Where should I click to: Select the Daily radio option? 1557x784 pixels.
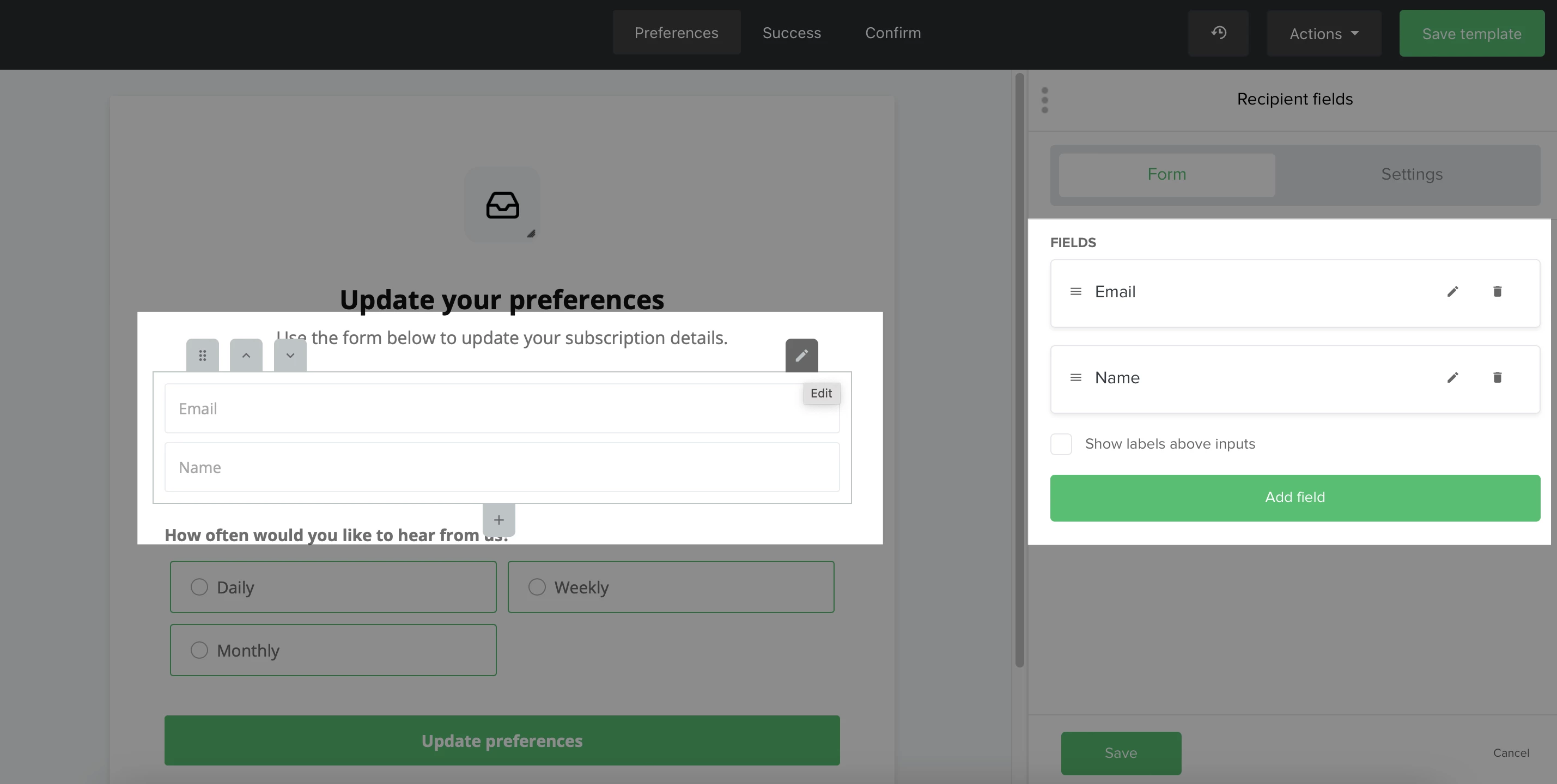coord(199,587)
